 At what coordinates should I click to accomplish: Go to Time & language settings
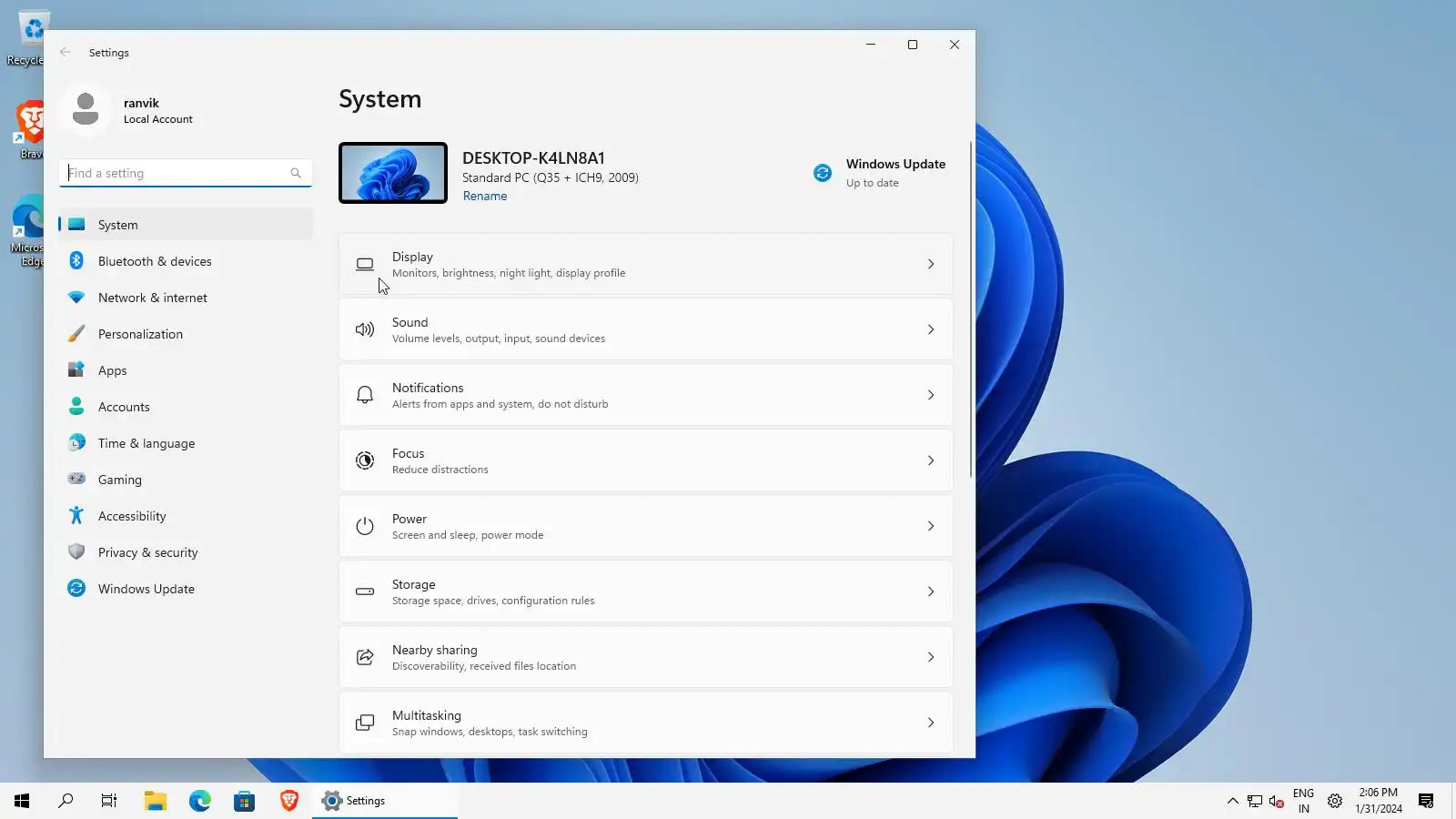pos(186,443)
